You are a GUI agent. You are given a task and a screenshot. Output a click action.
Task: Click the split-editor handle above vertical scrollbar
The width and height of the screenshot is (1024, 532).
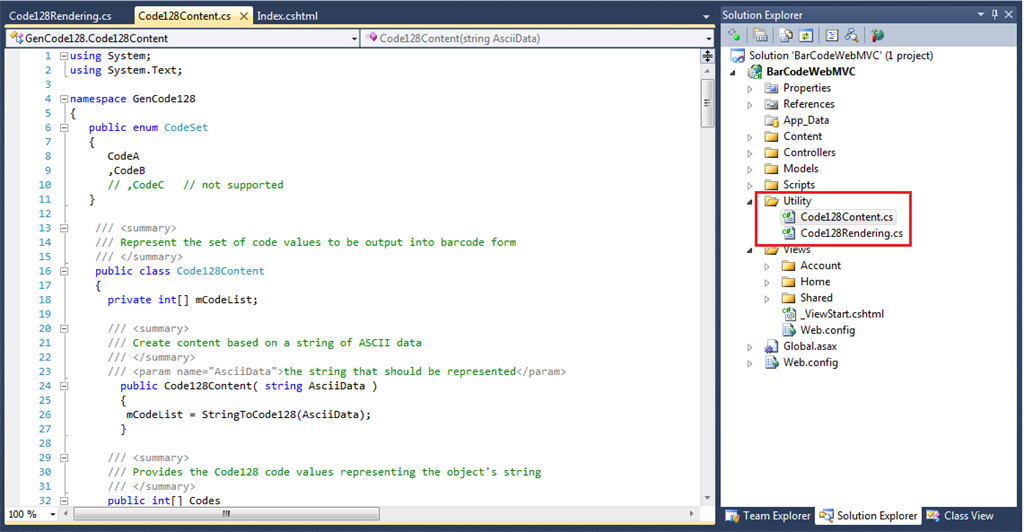(707, 56)
